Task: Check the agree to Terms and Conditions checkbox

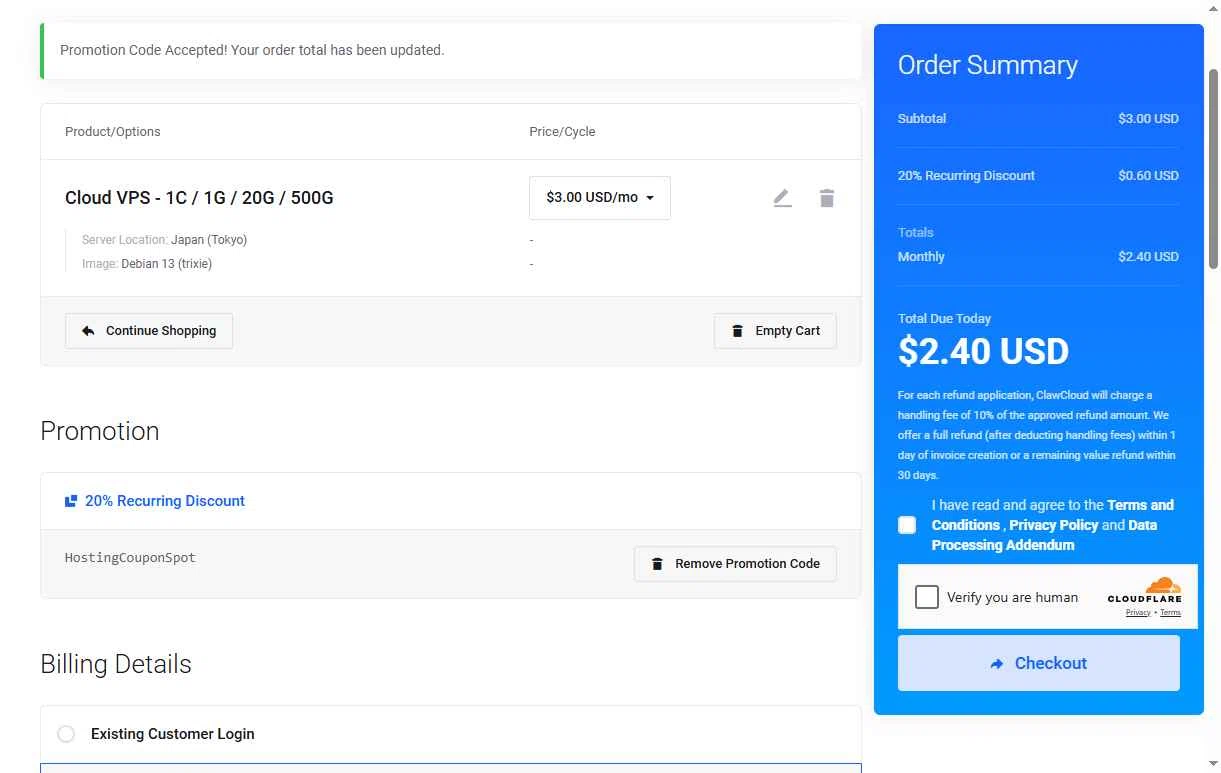Action: [907, 525]
